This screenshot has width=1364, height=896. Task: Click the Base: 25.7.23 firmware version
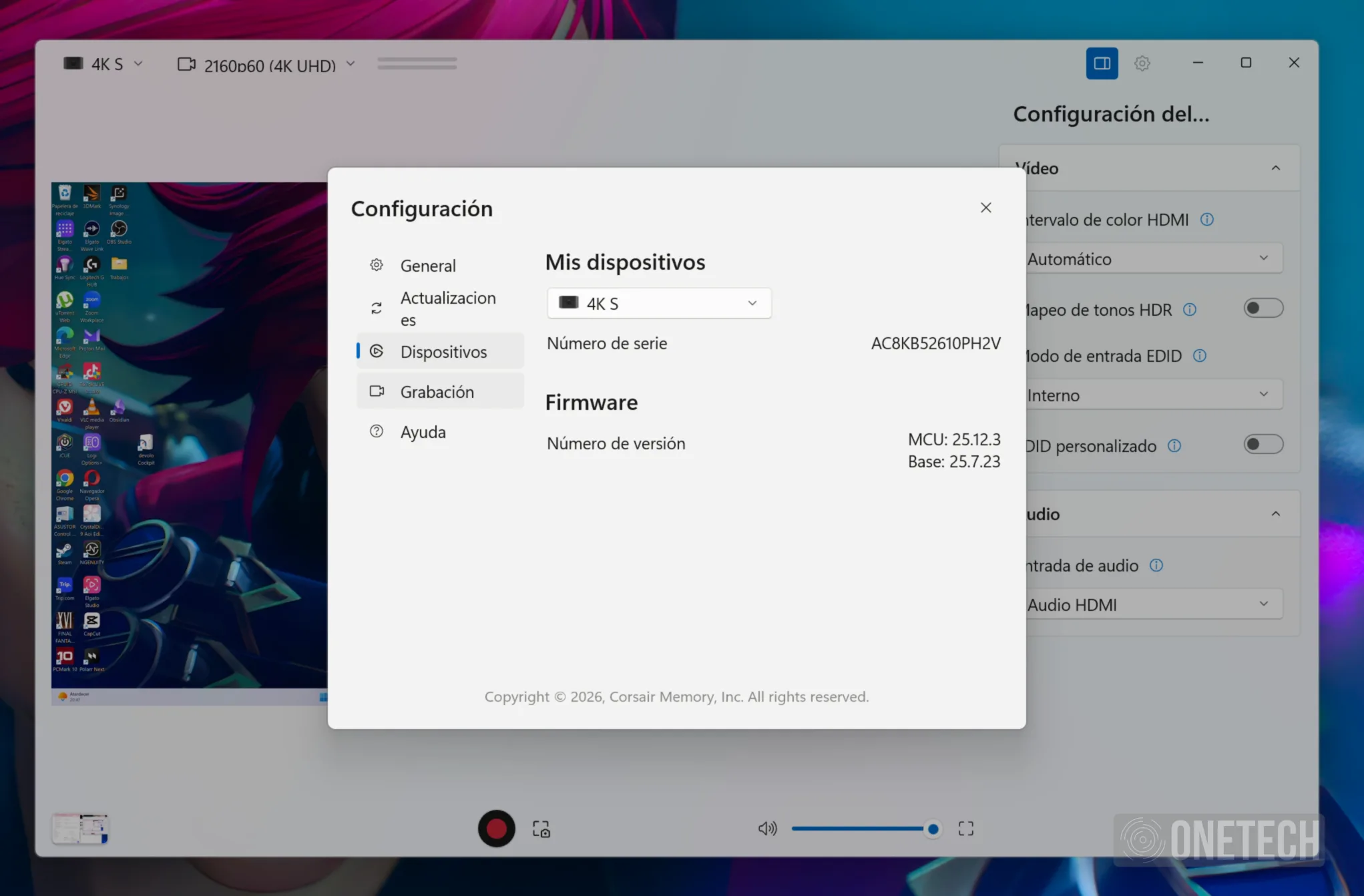954,461
